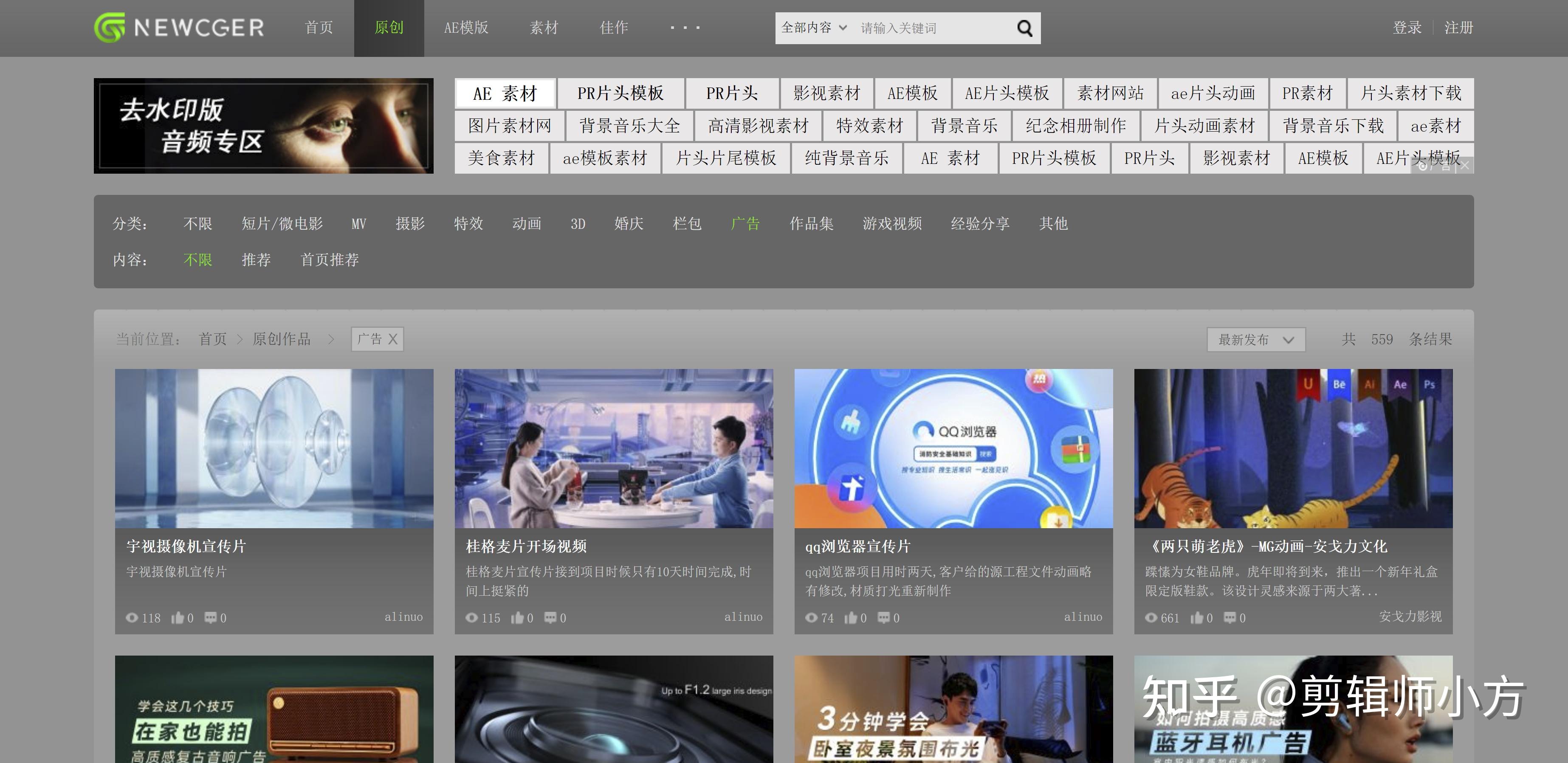This screenshot has height=763, width=1568.
Task: Click the comment icon on qq浏览器宣传片 card
Action: pos(883,618)
